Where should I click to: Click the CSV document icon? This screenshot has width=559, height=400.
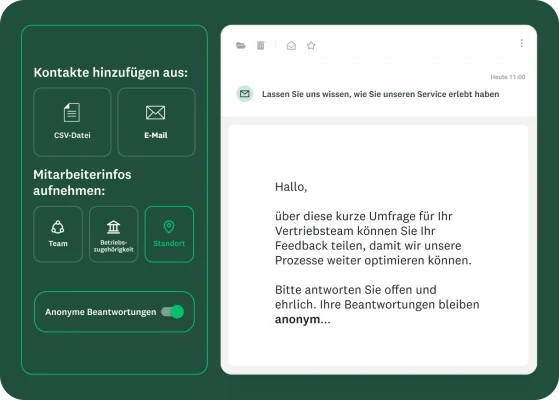pyautogui.click(x=72, y=113)
